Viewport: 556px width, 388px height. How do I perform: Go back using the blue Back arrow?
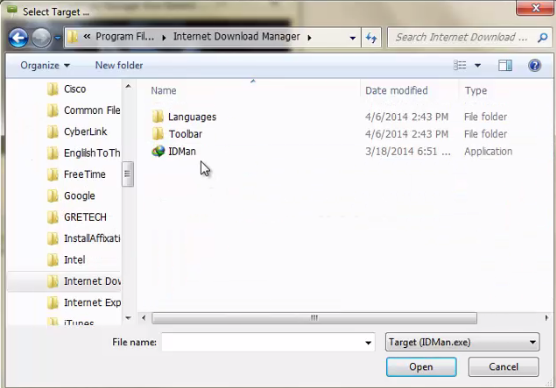[18, 38]
